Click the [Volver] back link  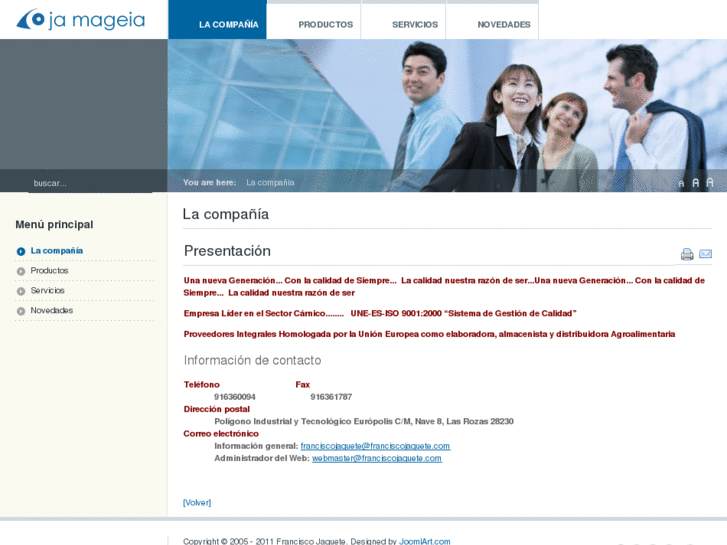pyautogui.click(x=197, y=502)
